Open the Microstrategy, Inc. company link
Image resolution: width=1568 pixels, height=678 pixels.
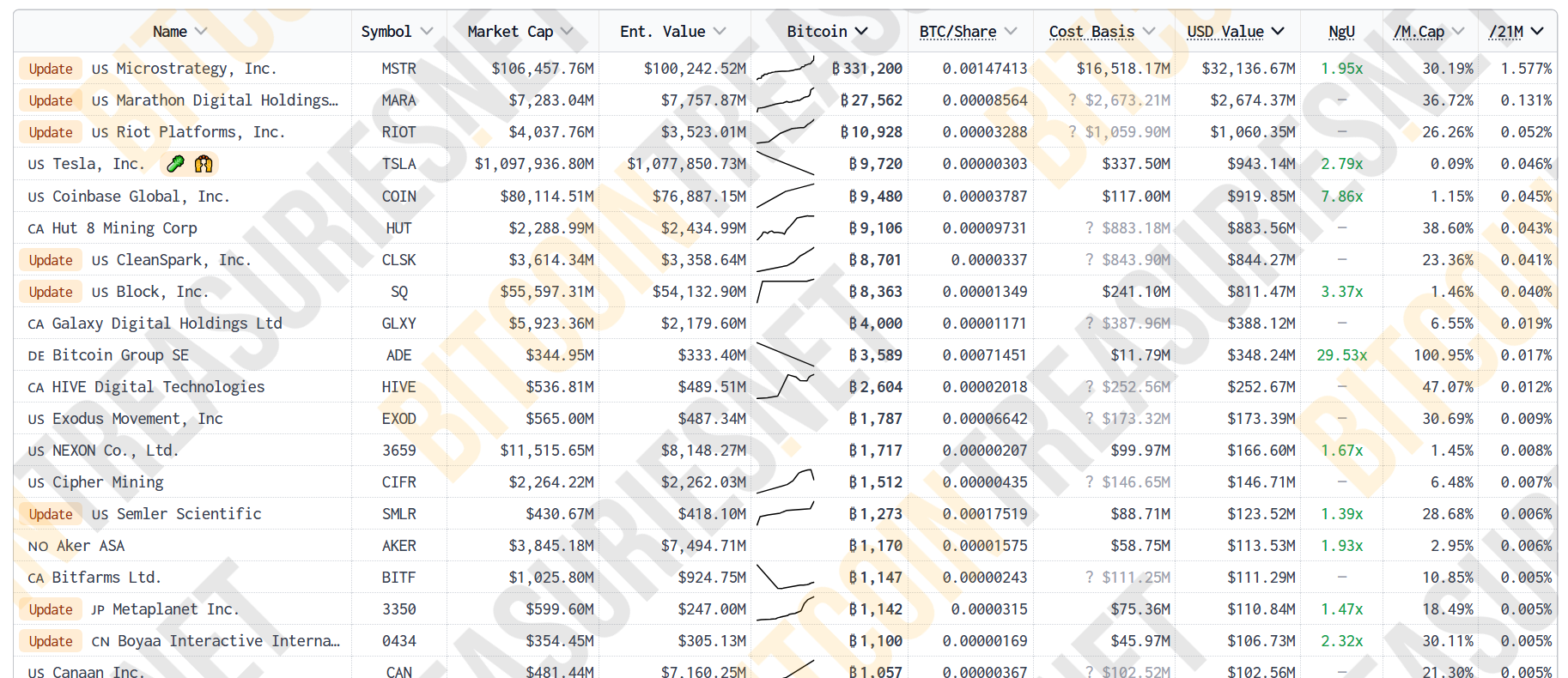click(197, 69)
